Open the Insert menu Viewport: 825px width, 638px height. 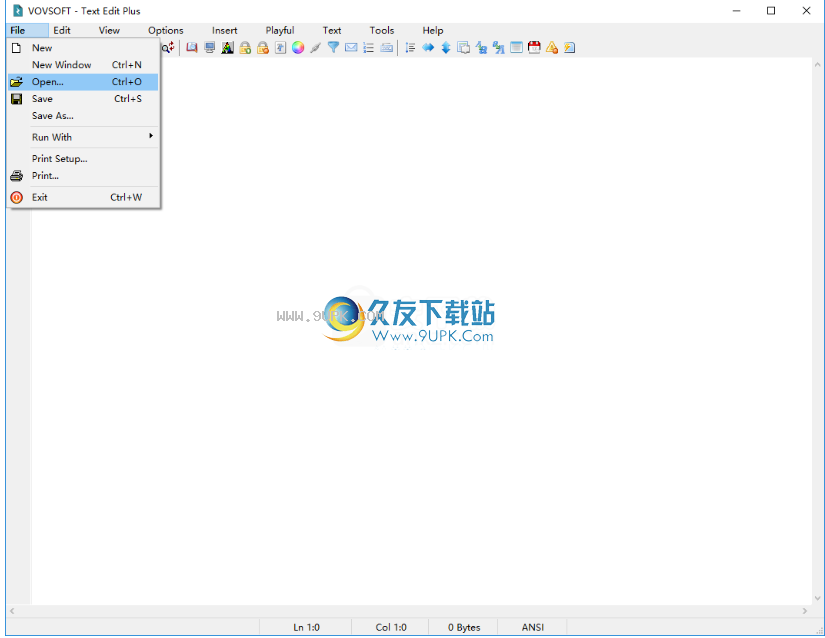coord(225,31)
